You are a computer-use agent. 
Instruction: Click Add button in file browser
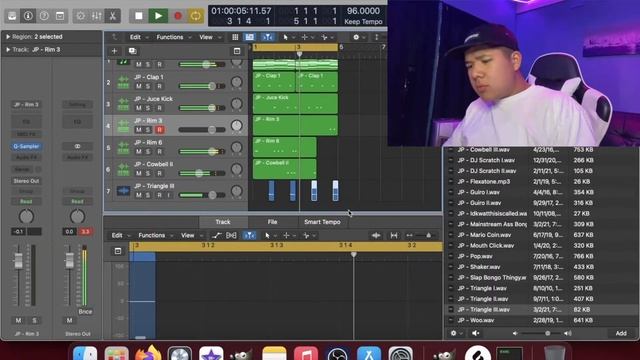coord(621,333)
